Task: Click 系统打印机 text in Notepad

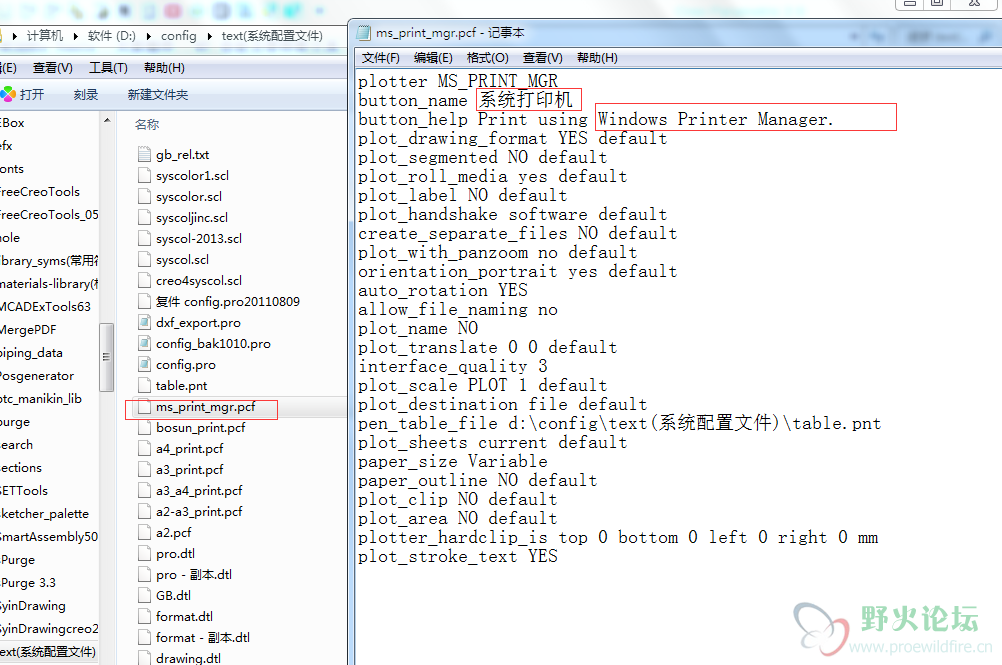Action: pos(525,100)
